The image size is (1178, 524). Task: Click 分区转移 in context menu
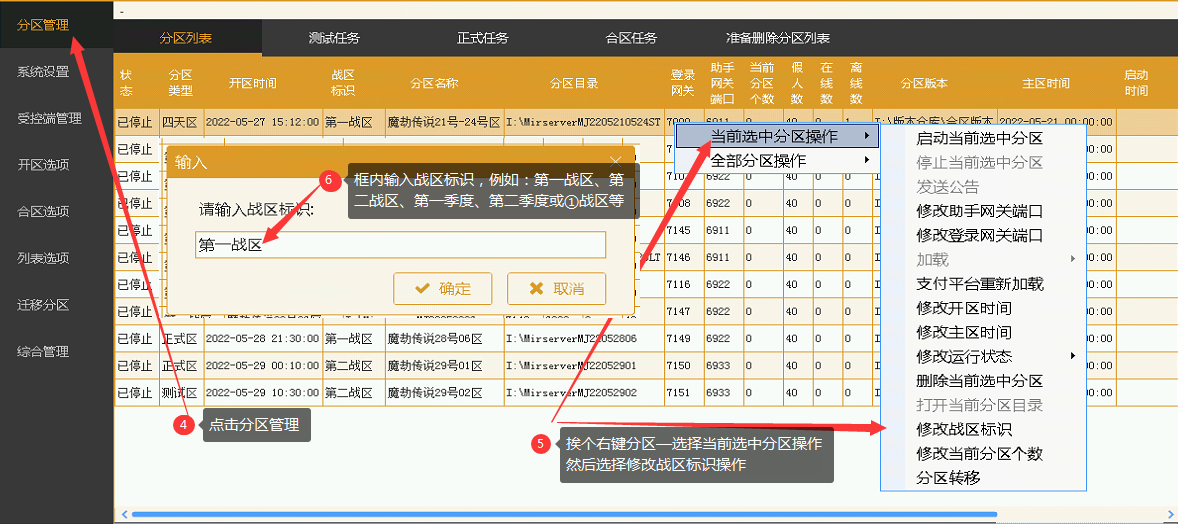coord(948,478)
